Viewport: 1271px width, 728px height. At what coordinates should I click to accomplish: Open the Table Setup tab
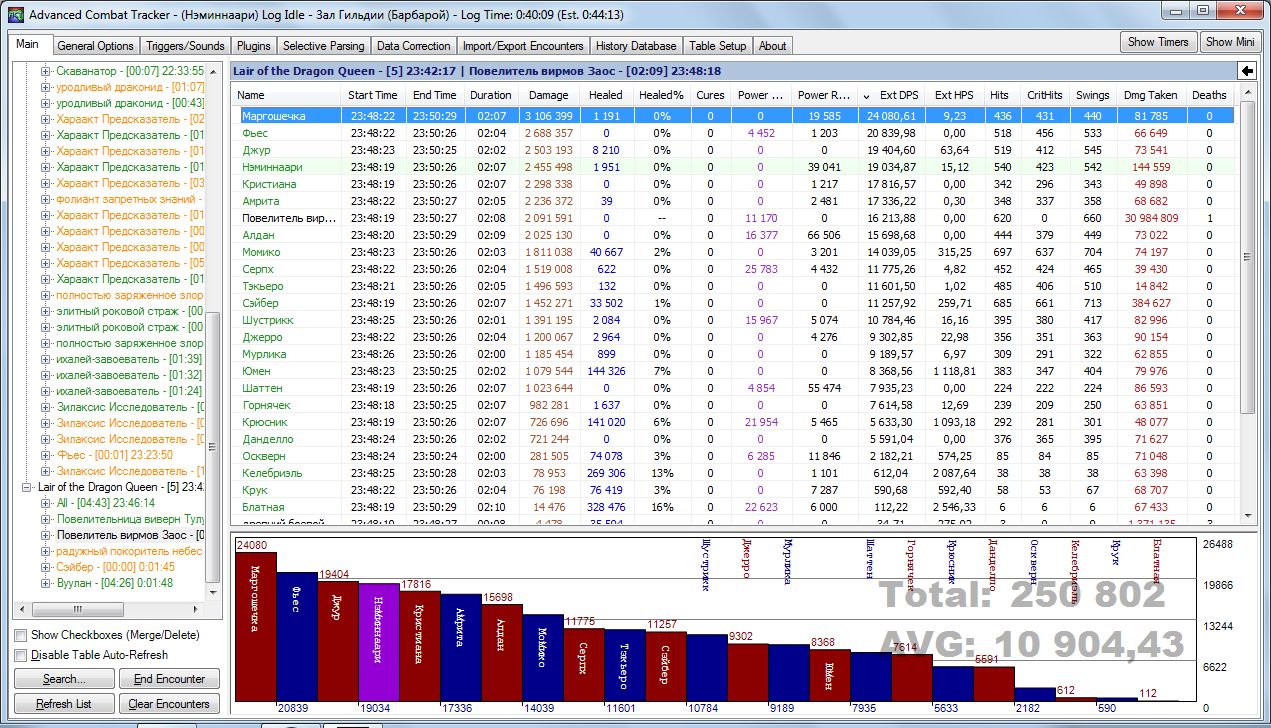[x=718, y=46]
